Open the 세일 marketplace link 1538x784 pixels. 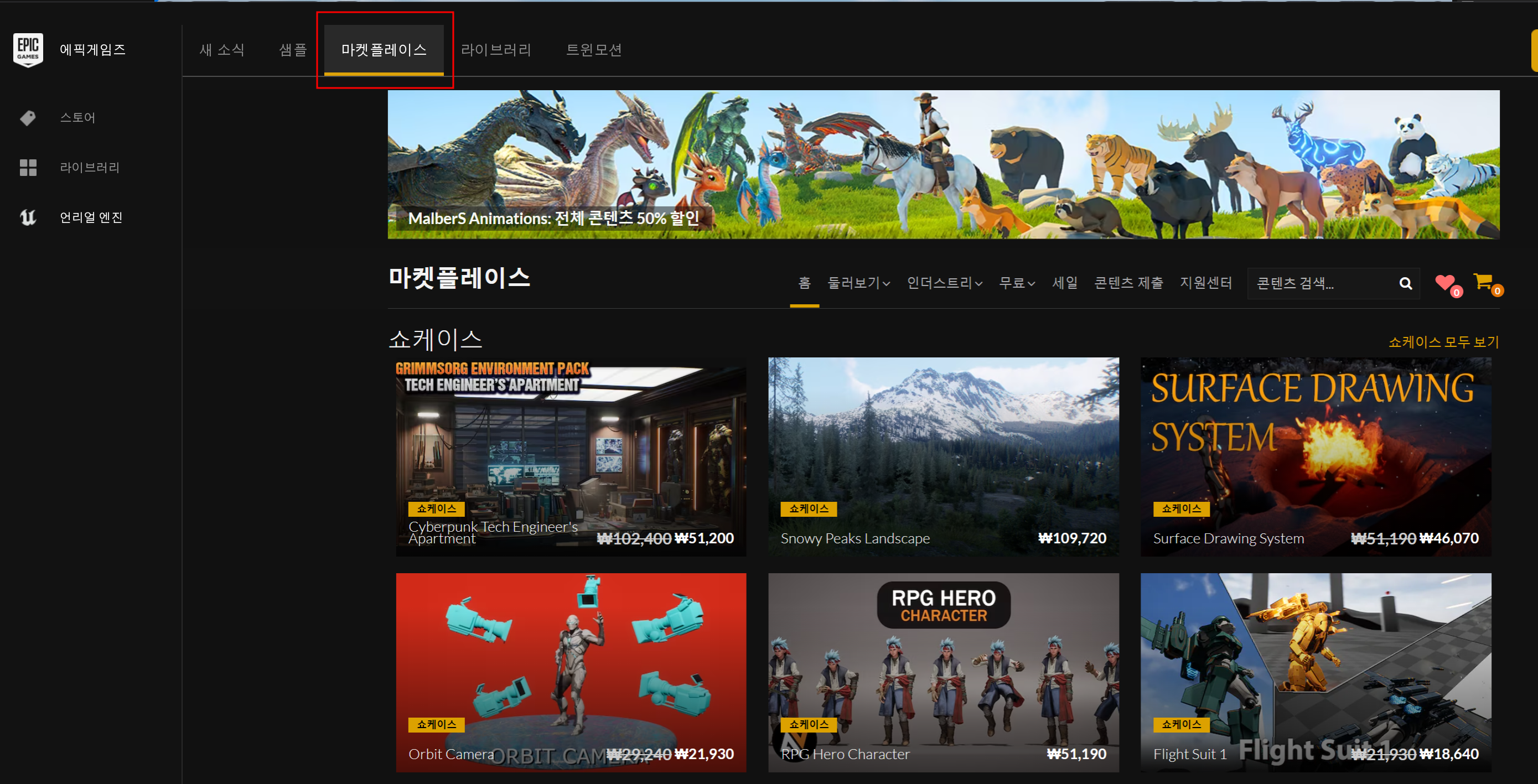1065,283
